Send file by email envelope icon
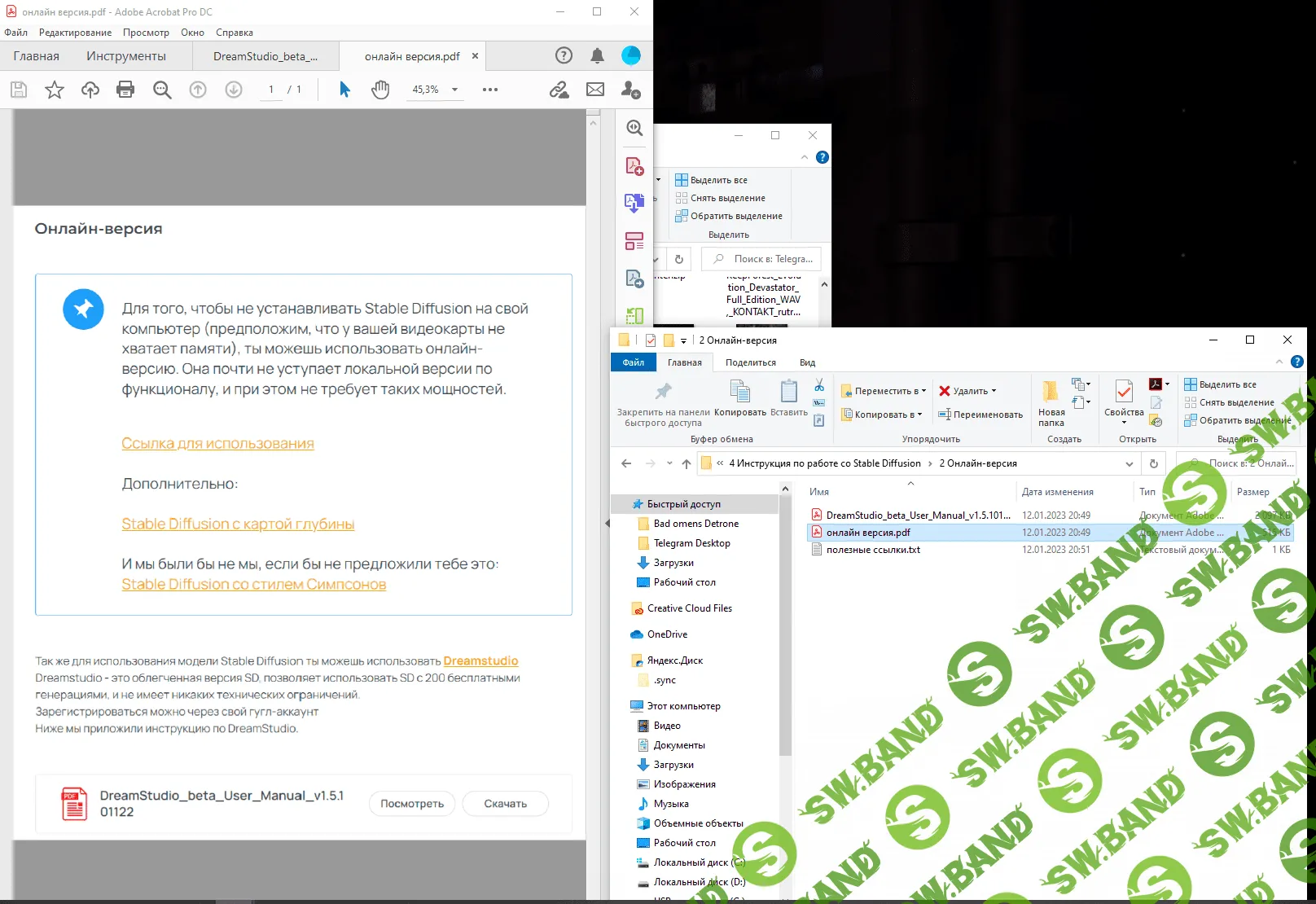The height and width of the screenshot is (904, 1316). click(595, 90)
